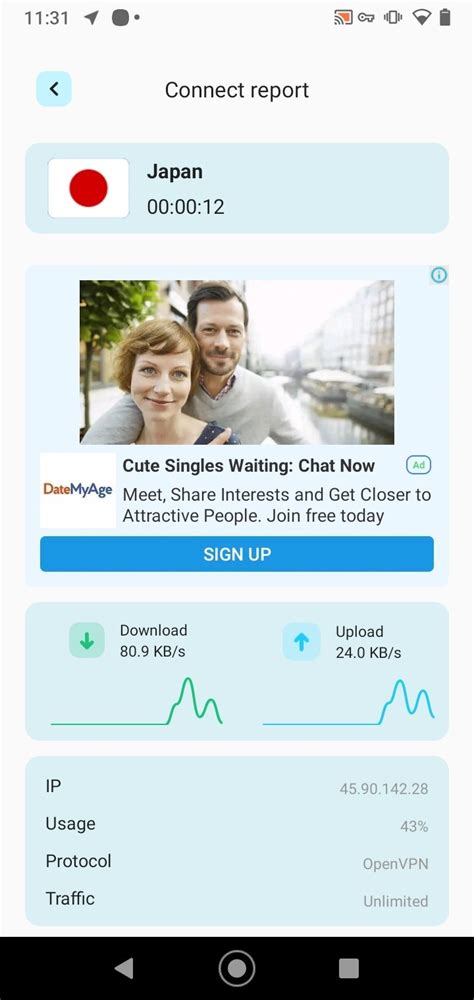The width and height of the screenshot is (474, 1000).
Task: Tap the blue upload arrow icon
Action: pyautogui.click(x=301, y=642)
